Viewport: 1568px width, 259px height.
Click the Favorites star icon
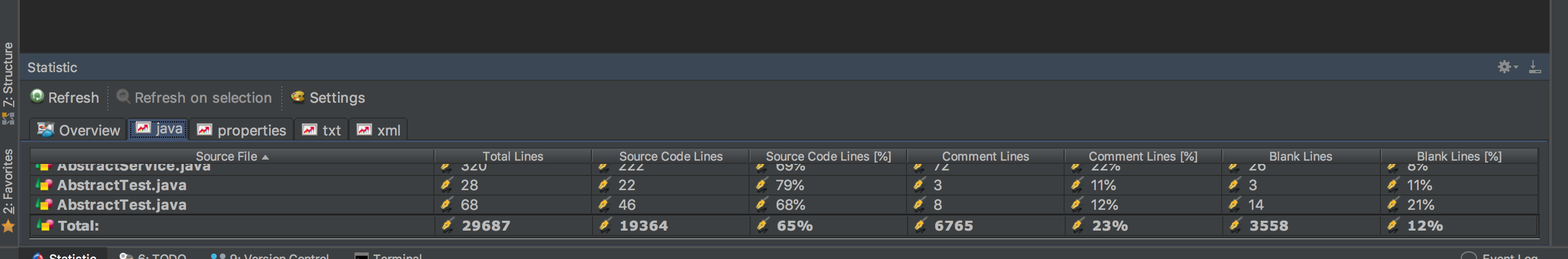[8, 226]
